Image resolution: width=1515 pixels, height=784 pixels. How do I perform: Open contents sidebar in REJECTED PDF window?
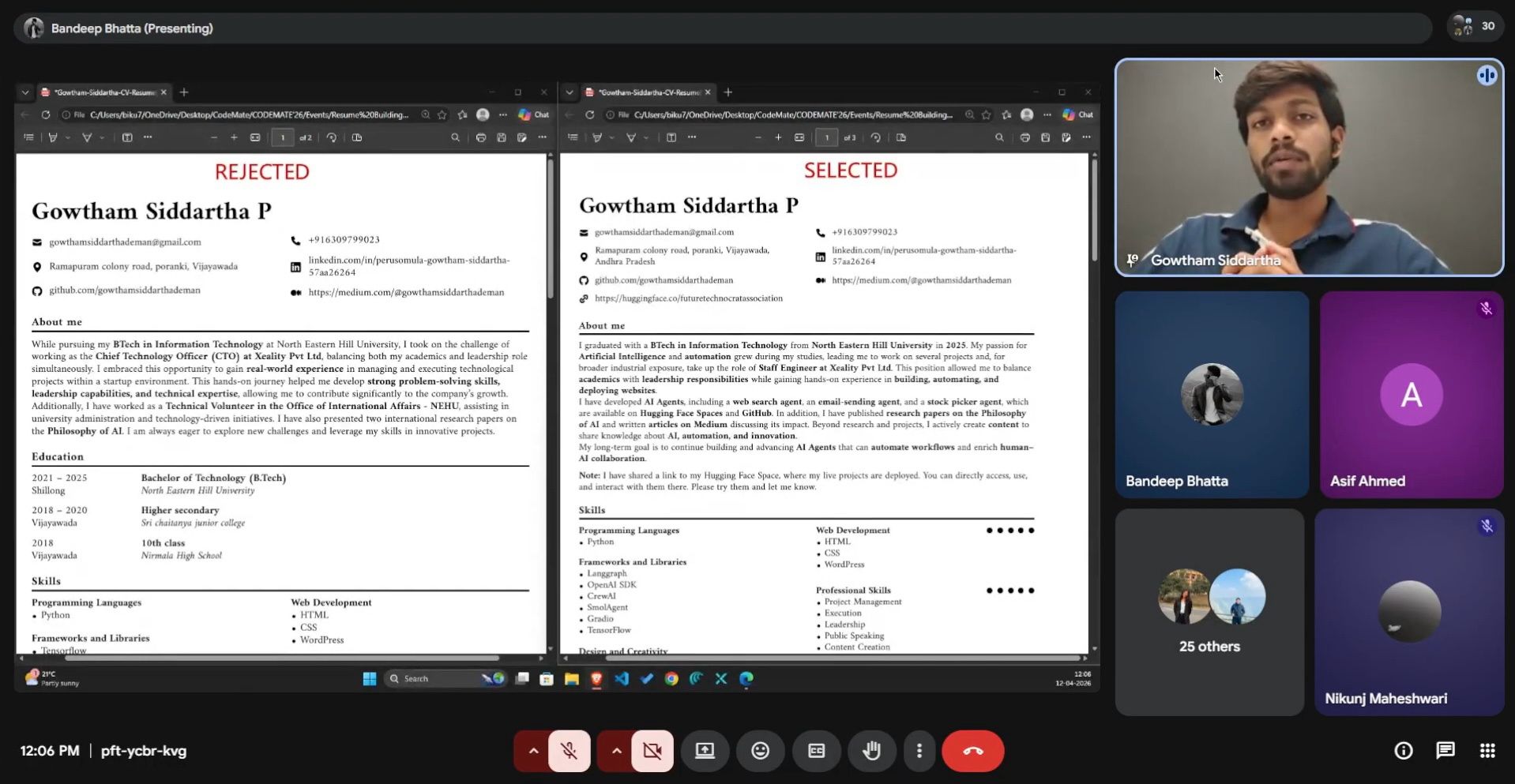tap(28, 137)
